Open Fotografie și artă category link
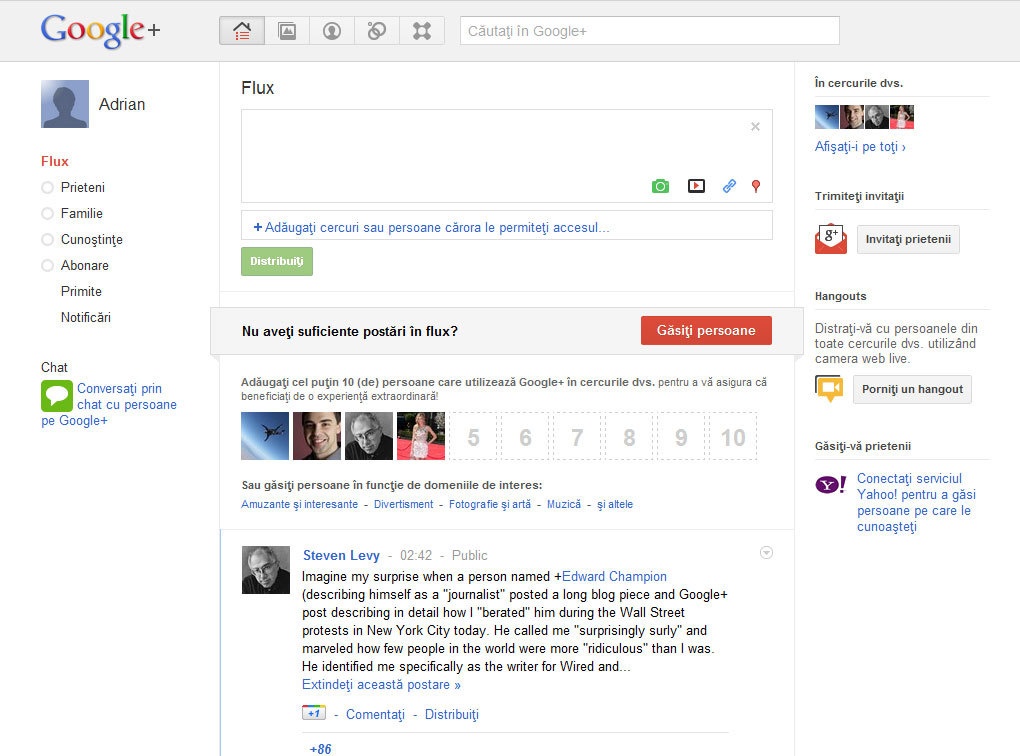Viewport: 1020px width, 756px height. tap(490, 504)
